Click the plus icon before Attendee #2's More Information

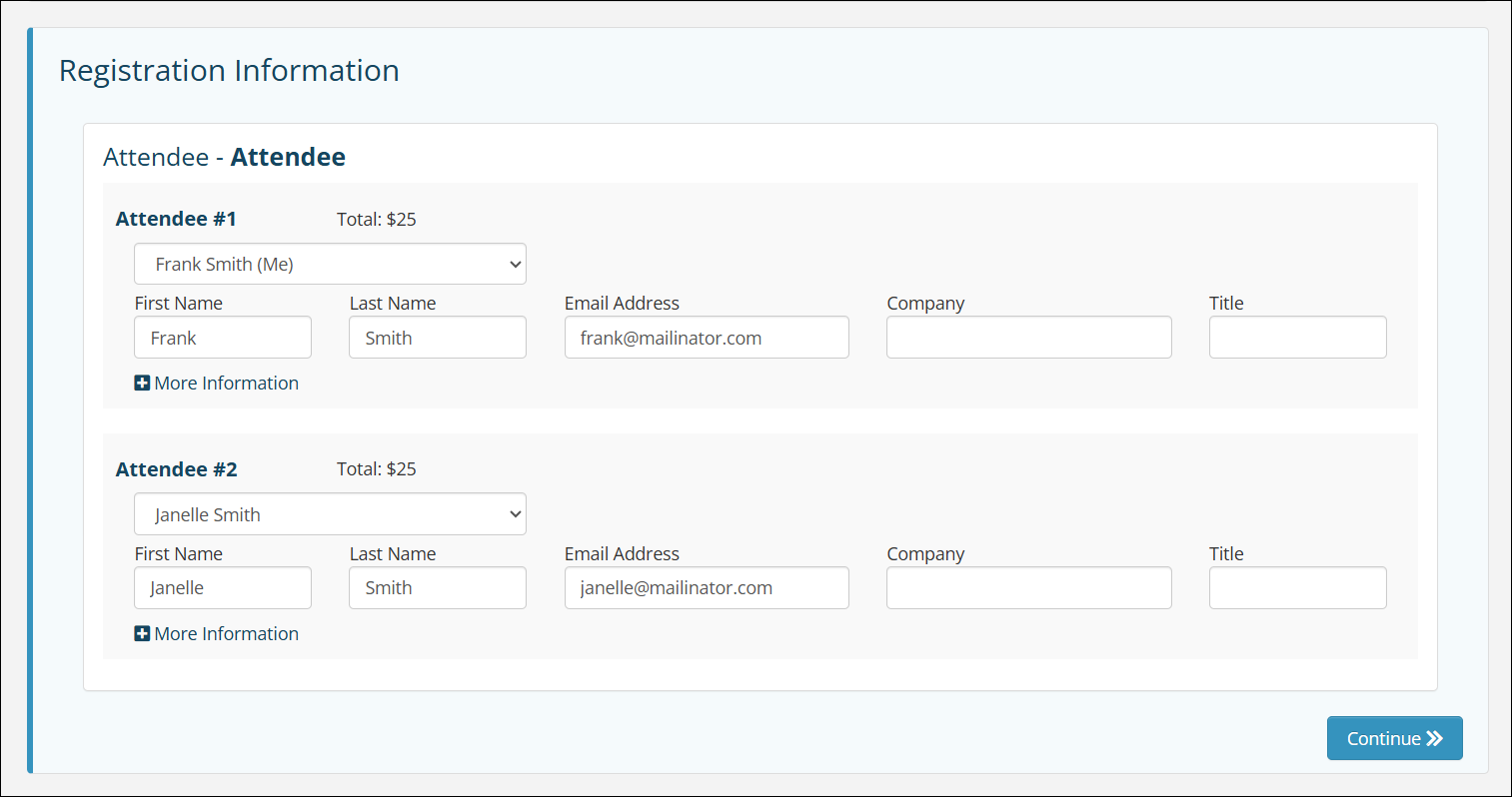coord(142,633)
